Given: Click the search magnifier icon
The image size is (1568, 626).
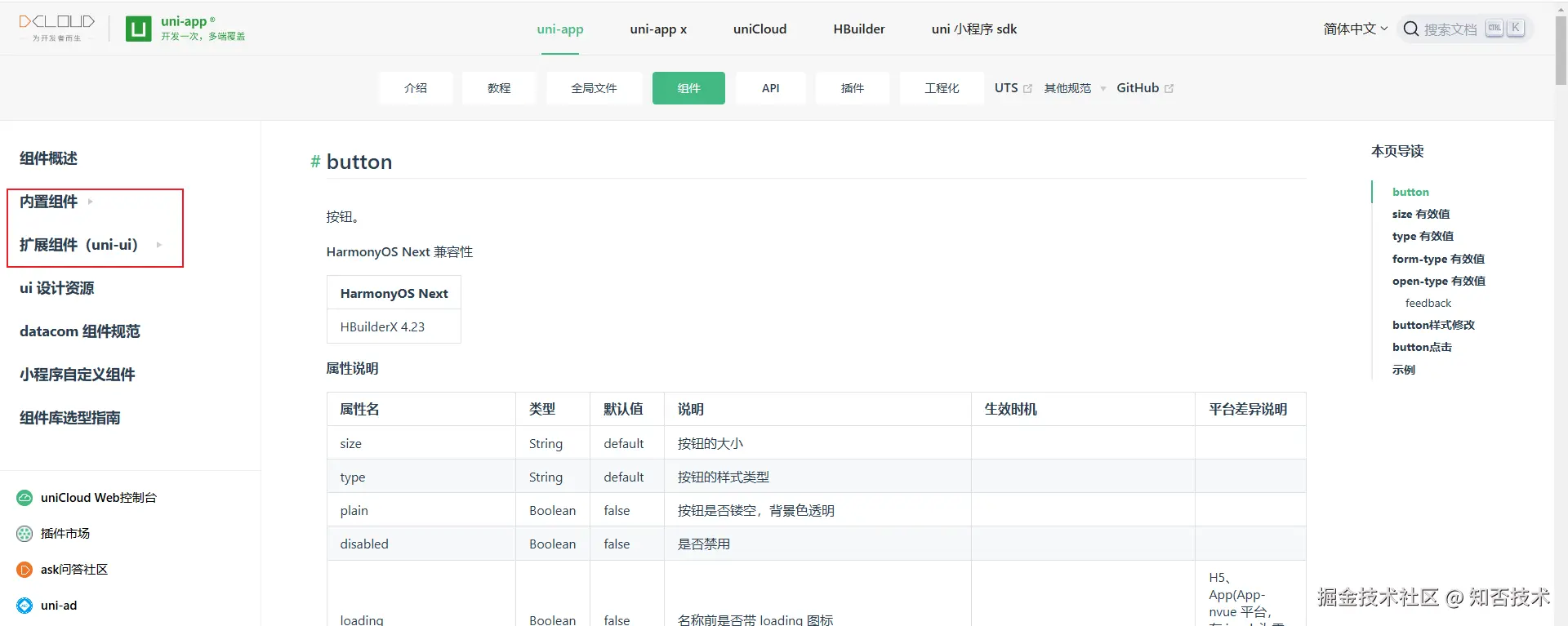Looking at the screenshot, I should pos(1410,29).
